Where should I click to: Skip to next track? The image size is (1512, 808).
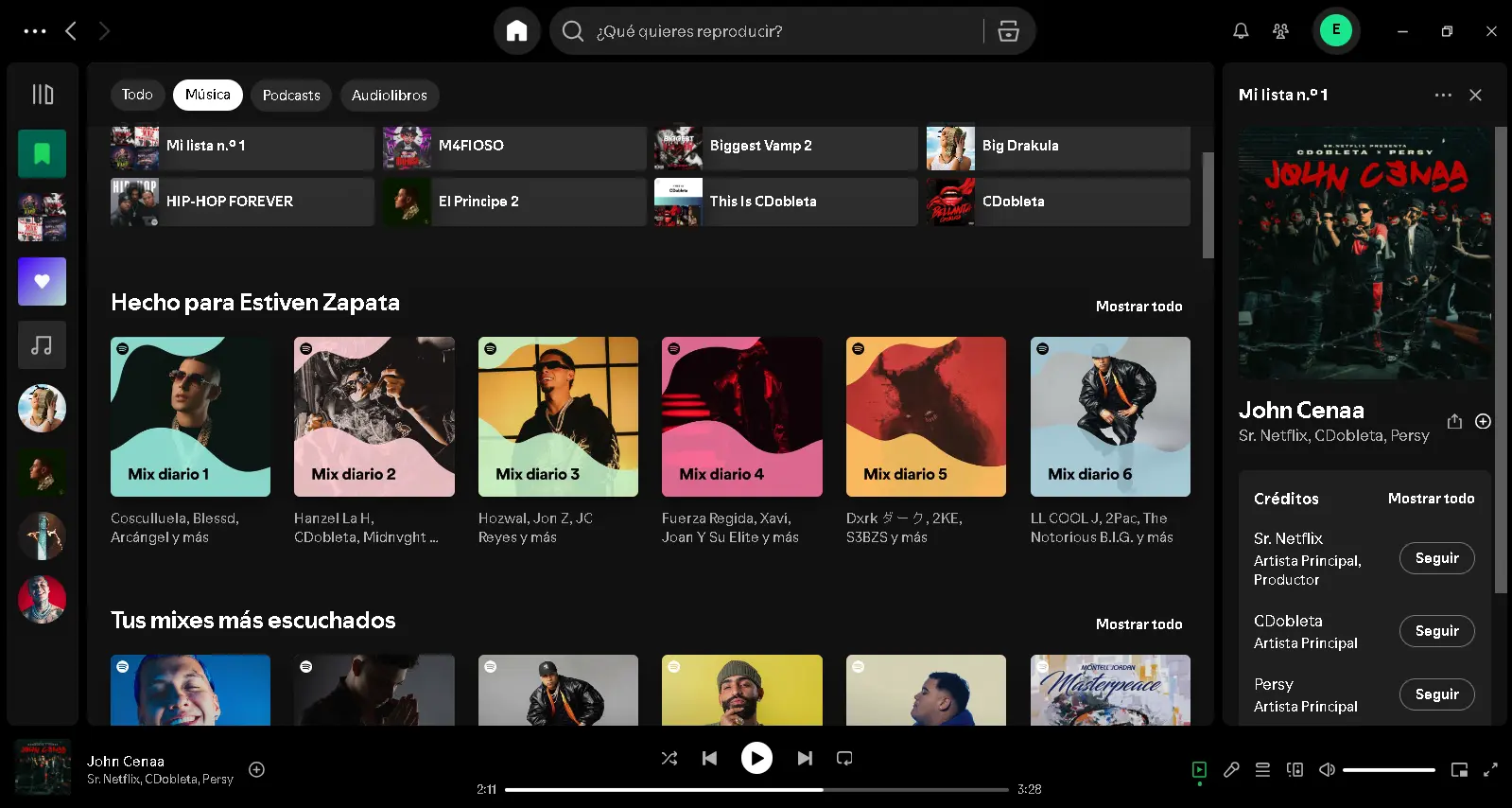[805, 758]
